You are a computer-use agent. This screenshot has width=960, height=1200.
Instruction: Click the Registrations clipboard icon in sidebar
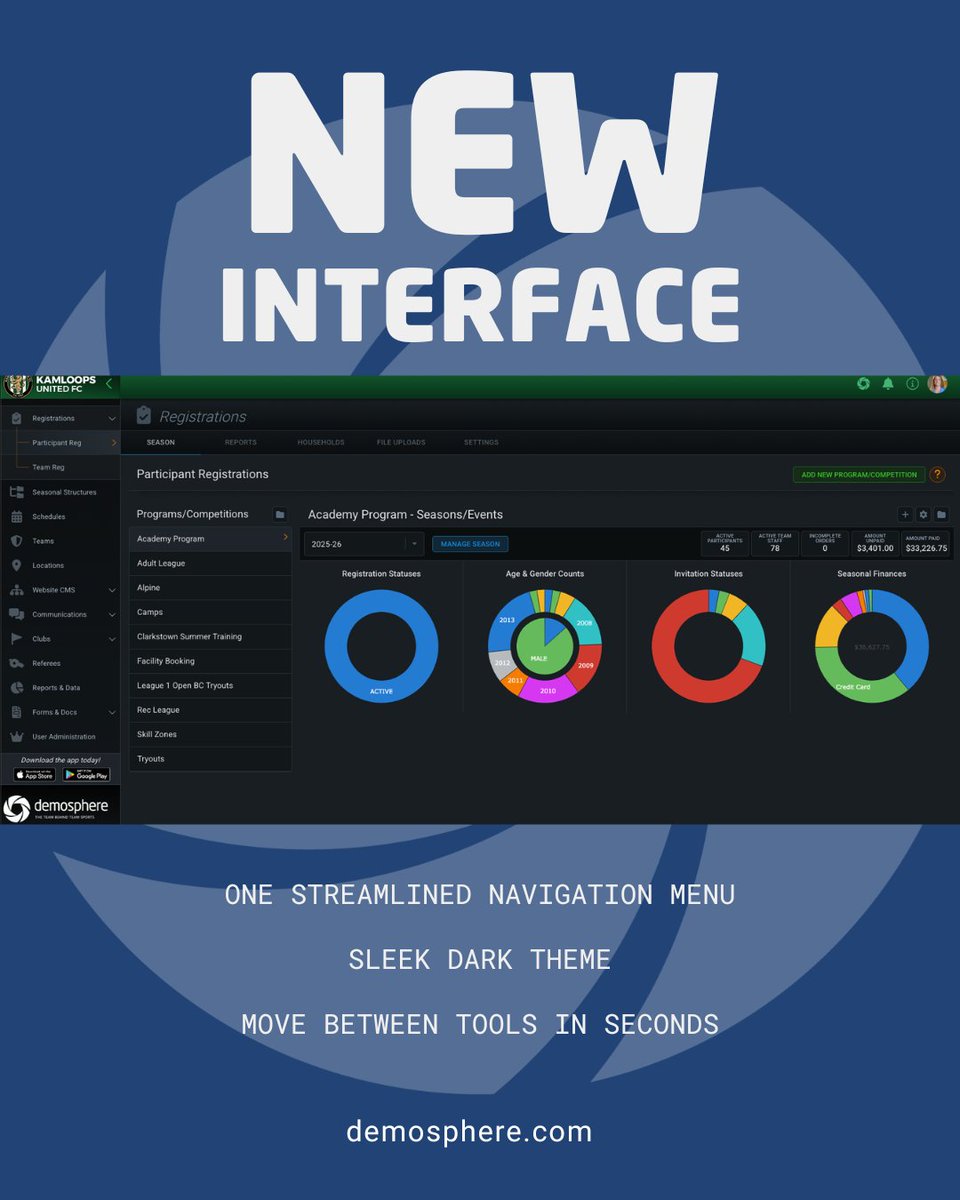click(x=16, y=418)
